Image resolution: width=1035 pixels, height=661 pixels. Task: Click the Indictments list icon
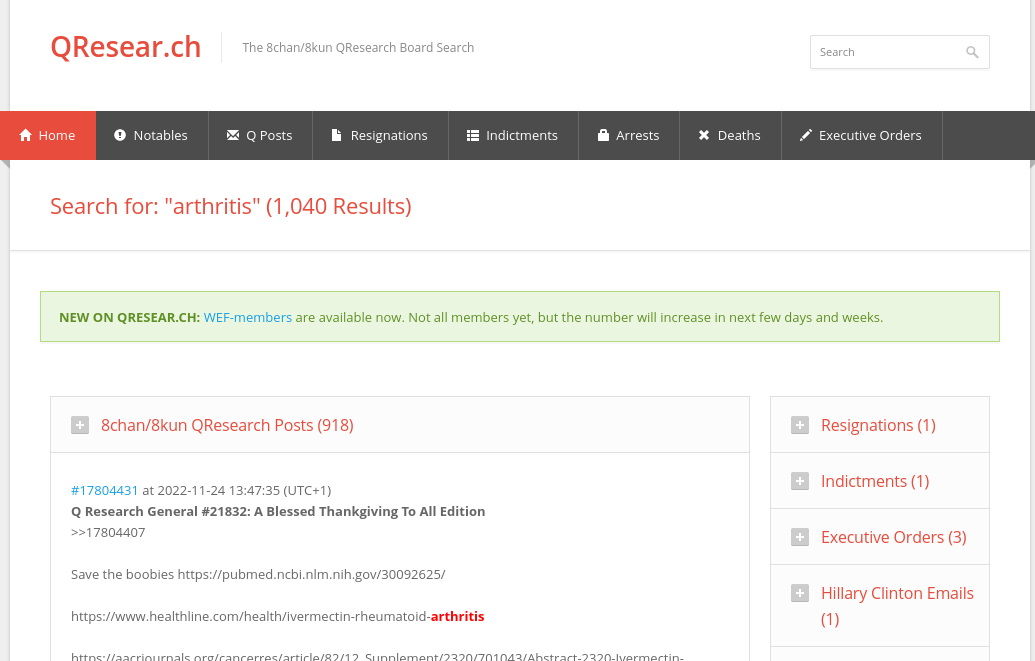(473, 135)
